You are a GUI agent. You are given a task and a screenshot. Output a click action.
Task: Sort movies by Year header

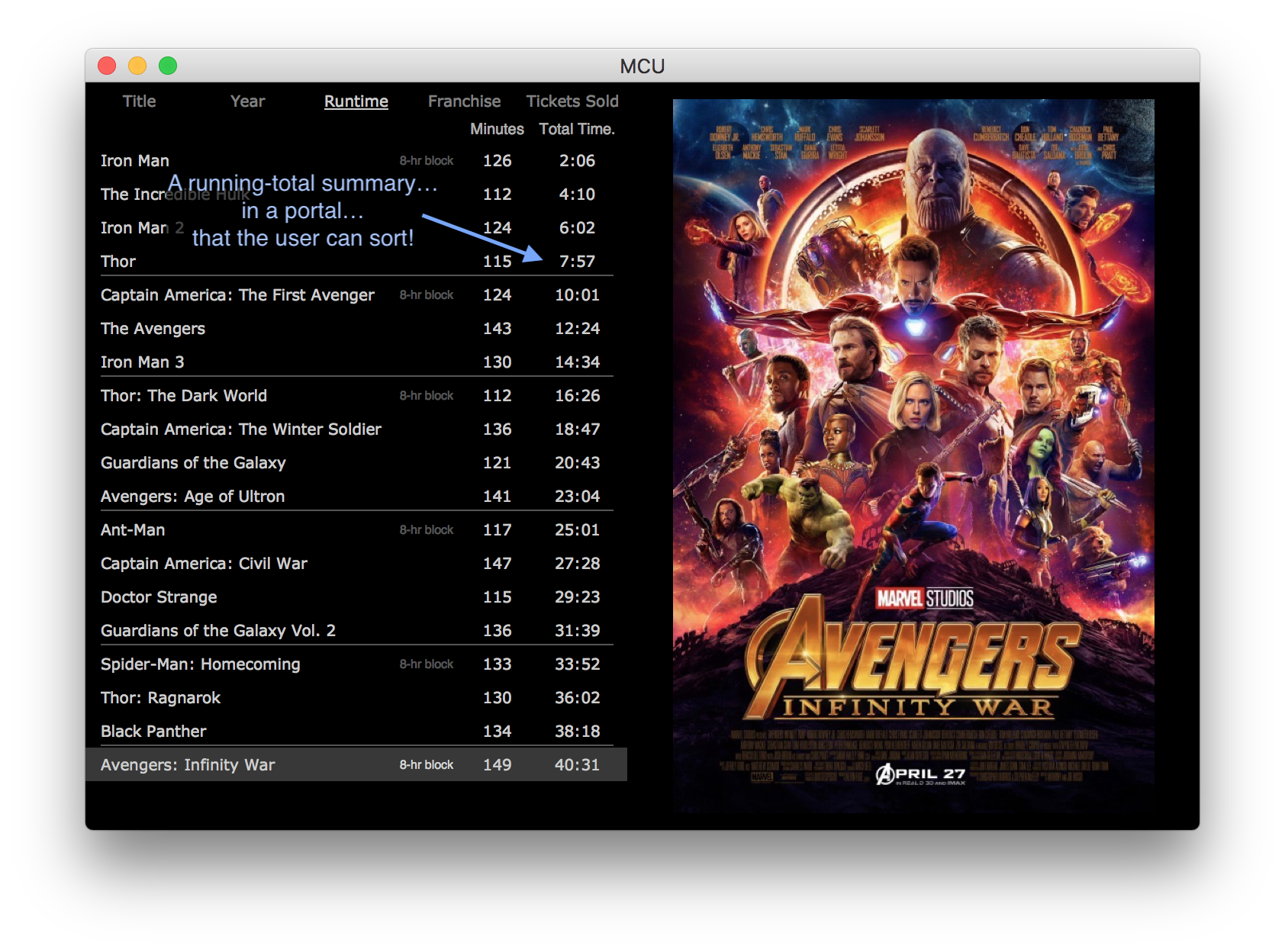[x=247, y=101]
